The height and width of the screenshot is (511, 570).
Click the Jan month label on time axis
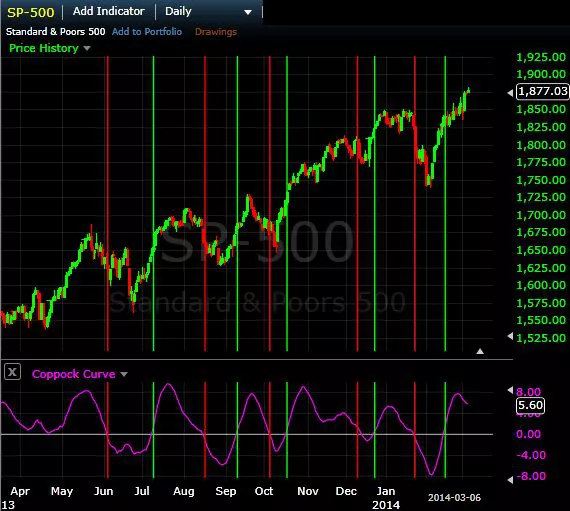pos(386,491)
